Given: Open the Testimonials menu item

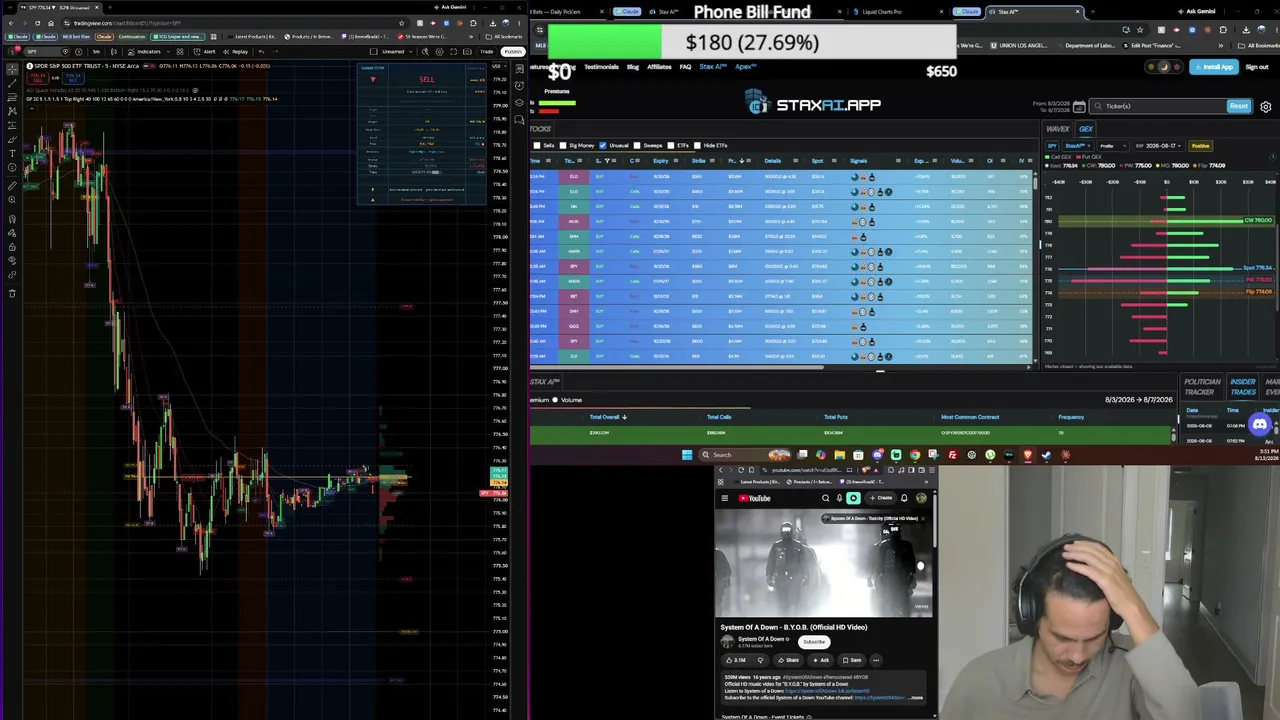Looking at the screenshot, I should click(601, 67).
